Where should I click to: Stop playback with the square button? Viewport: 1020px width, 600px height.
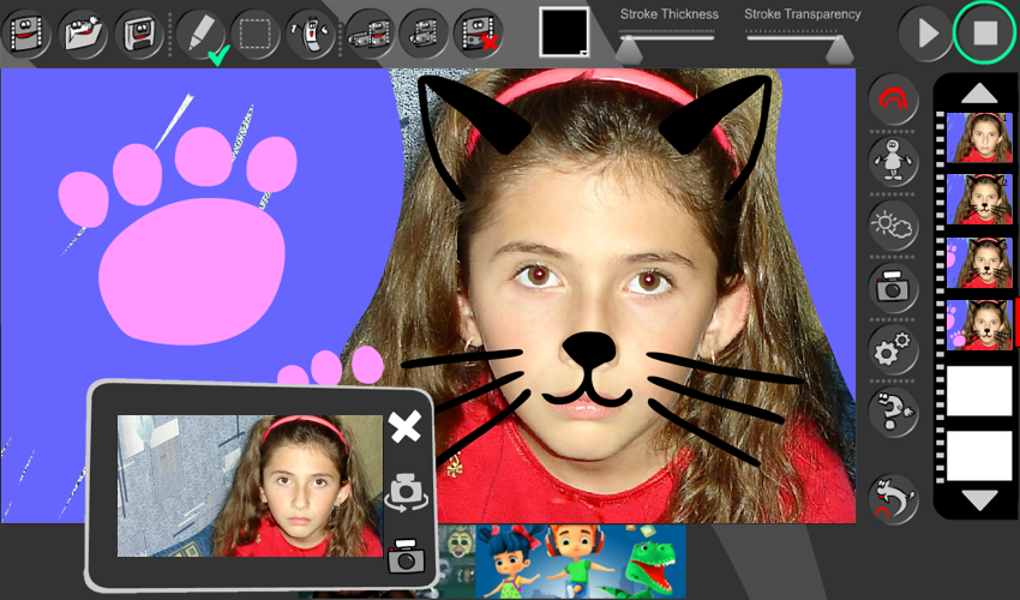tap(985, 33)
